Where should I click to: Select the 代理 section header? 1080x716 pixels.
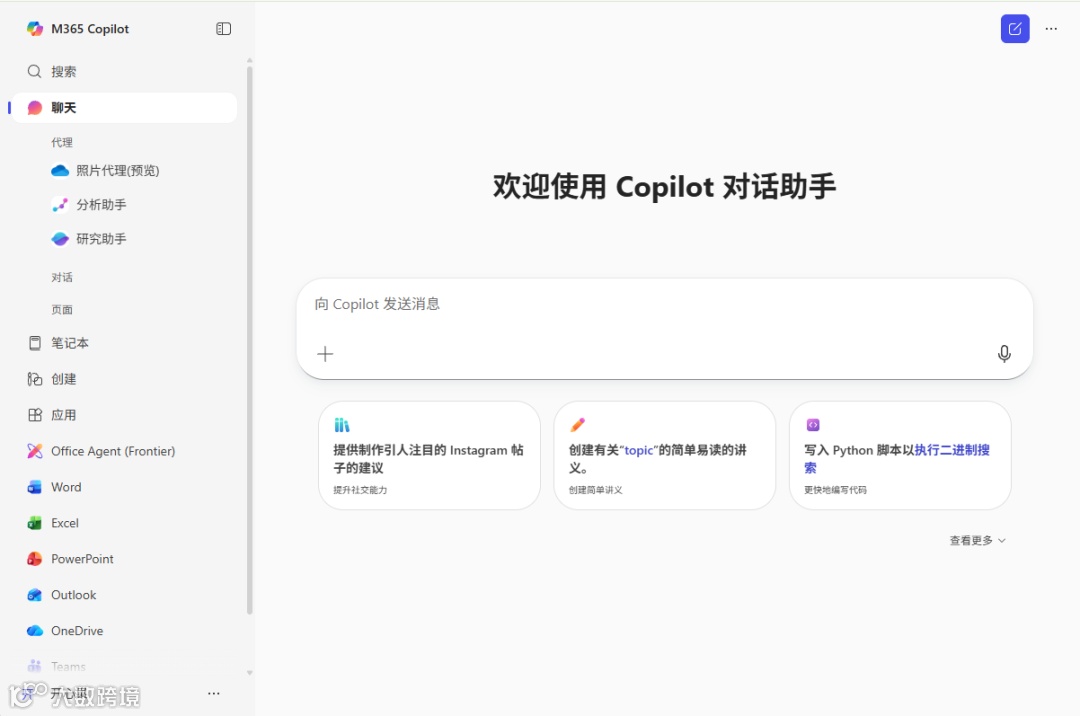pos(62,143)
